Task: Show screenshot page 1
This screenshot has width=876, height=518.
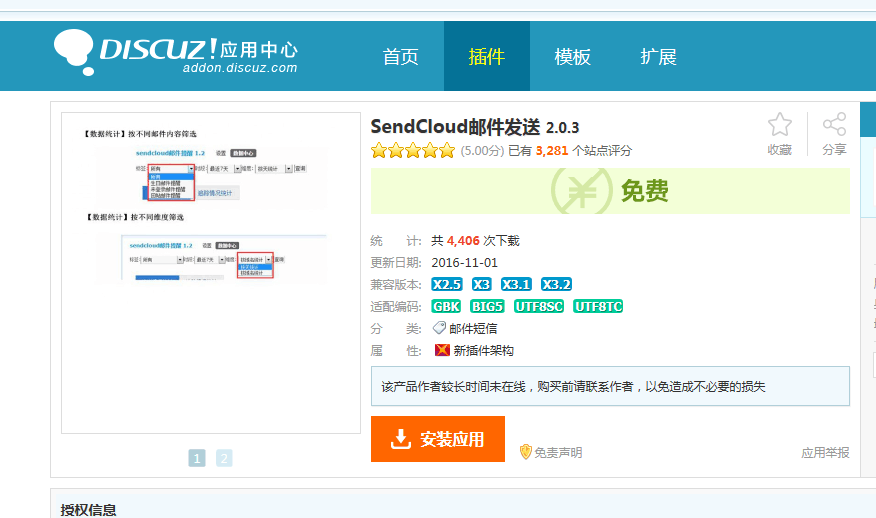Action: (x=197, y=458)
